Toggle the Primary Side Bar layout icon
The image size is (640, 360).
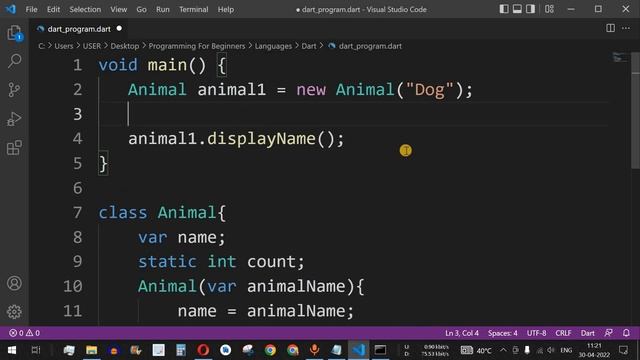[x=504, y=9]
